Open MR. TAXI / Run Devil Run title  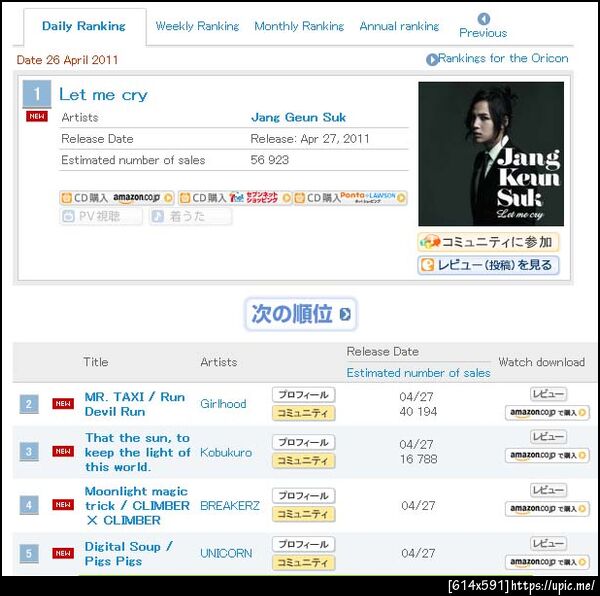pyautogui.click(x=135, y=404)
